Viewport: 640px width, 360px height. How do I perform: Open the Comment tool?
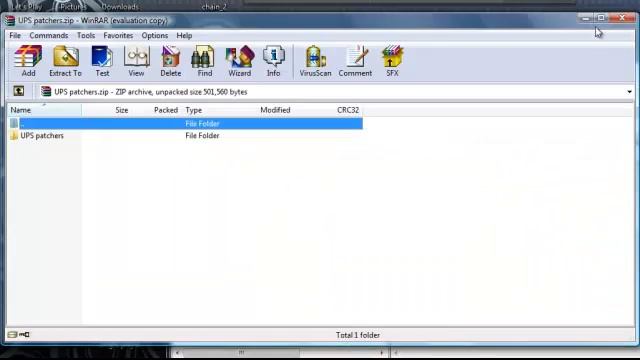coord(355,61)
